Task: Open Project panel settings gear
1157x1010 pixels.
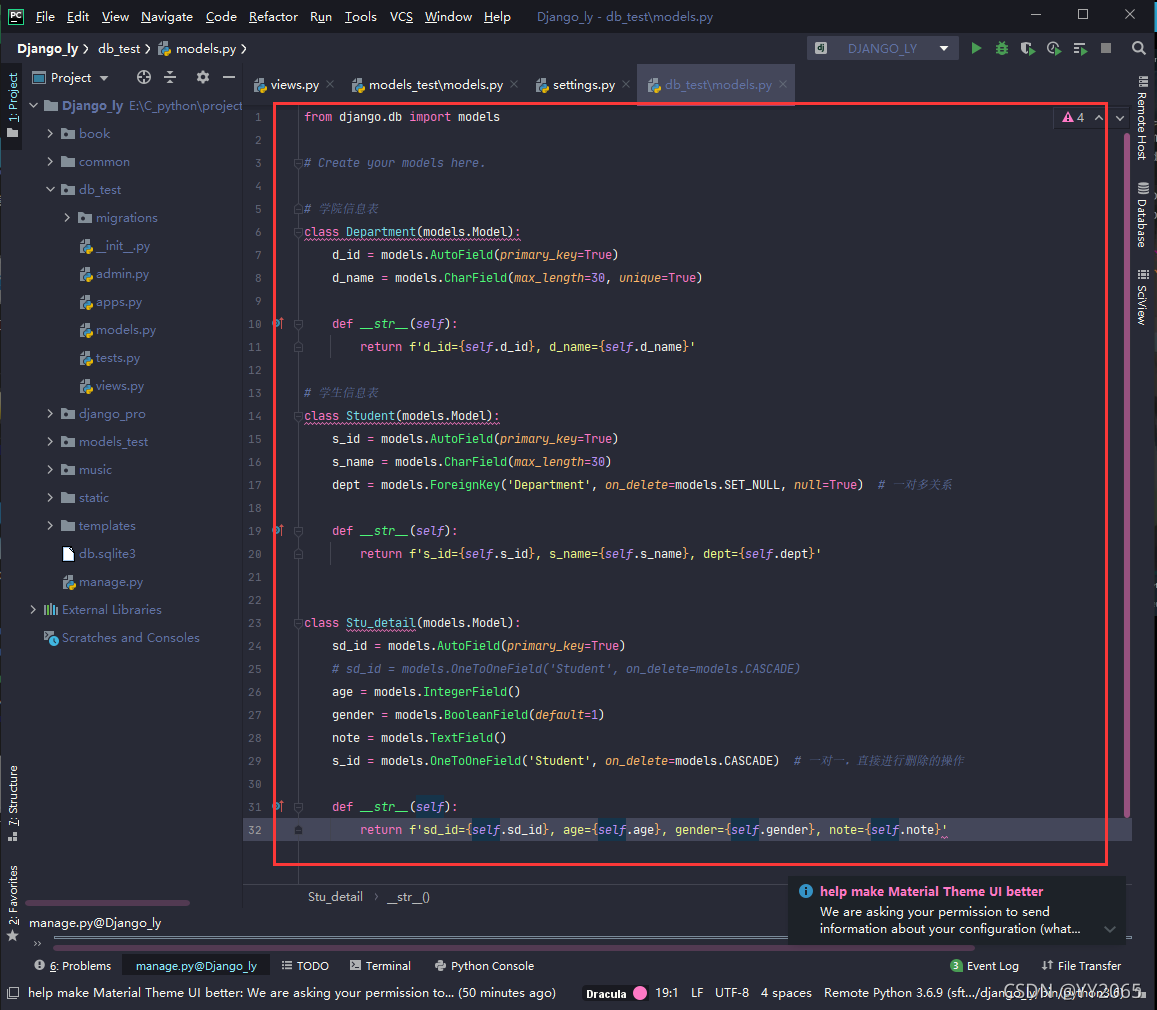Action: coord(202,77)
